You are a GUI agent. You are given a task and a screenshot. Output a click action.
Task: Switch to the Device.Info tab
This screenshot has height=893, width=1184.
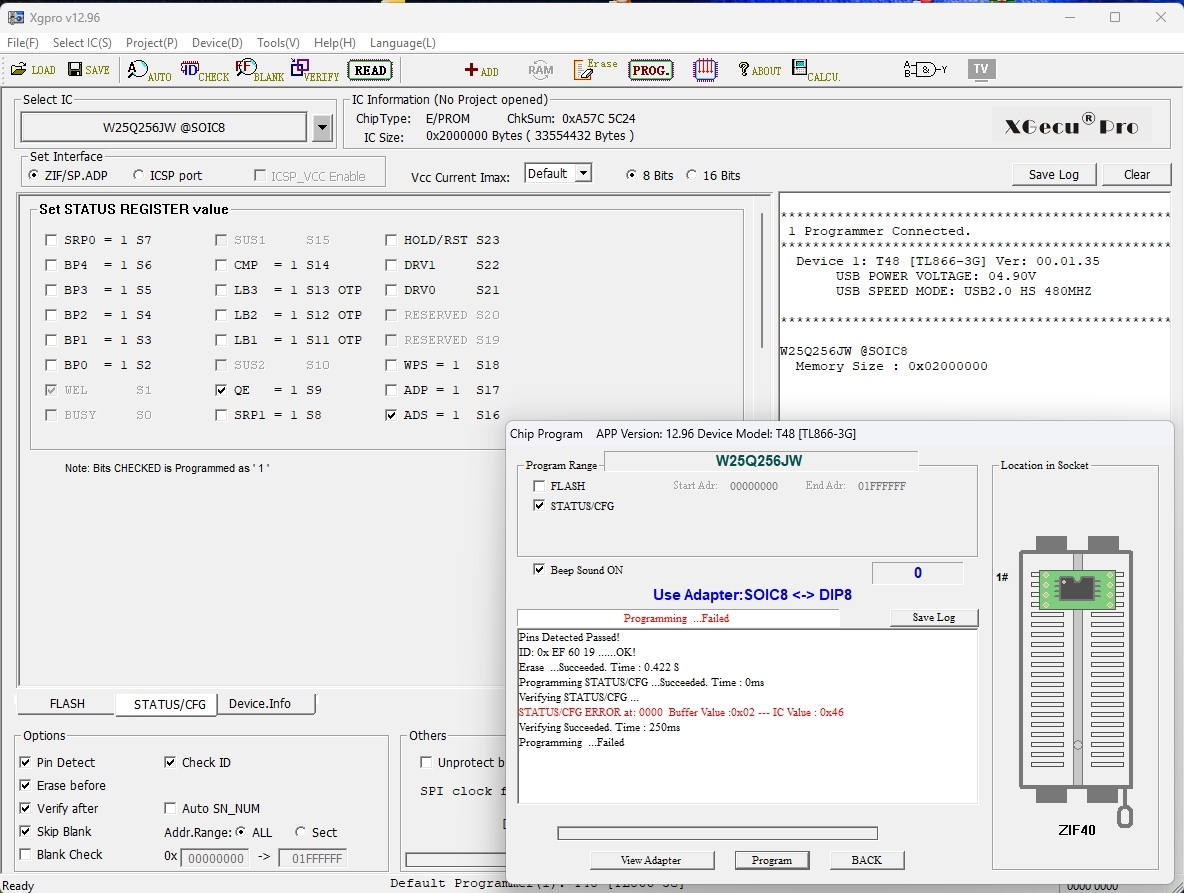click(260, 704)
